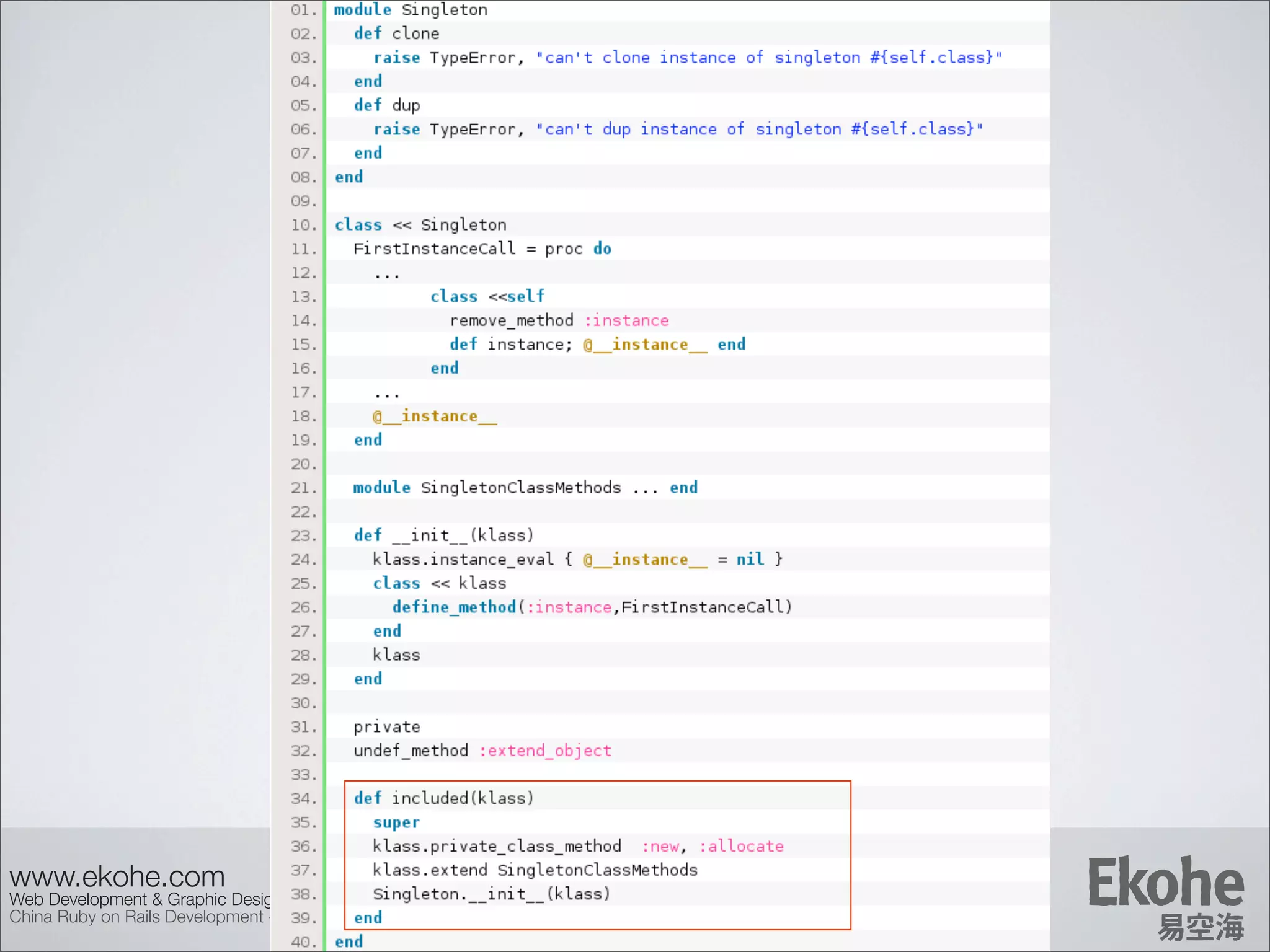Click 'class << Singleton' on line 10
The height and width of the screenshot is (952, 1270).
420,225
